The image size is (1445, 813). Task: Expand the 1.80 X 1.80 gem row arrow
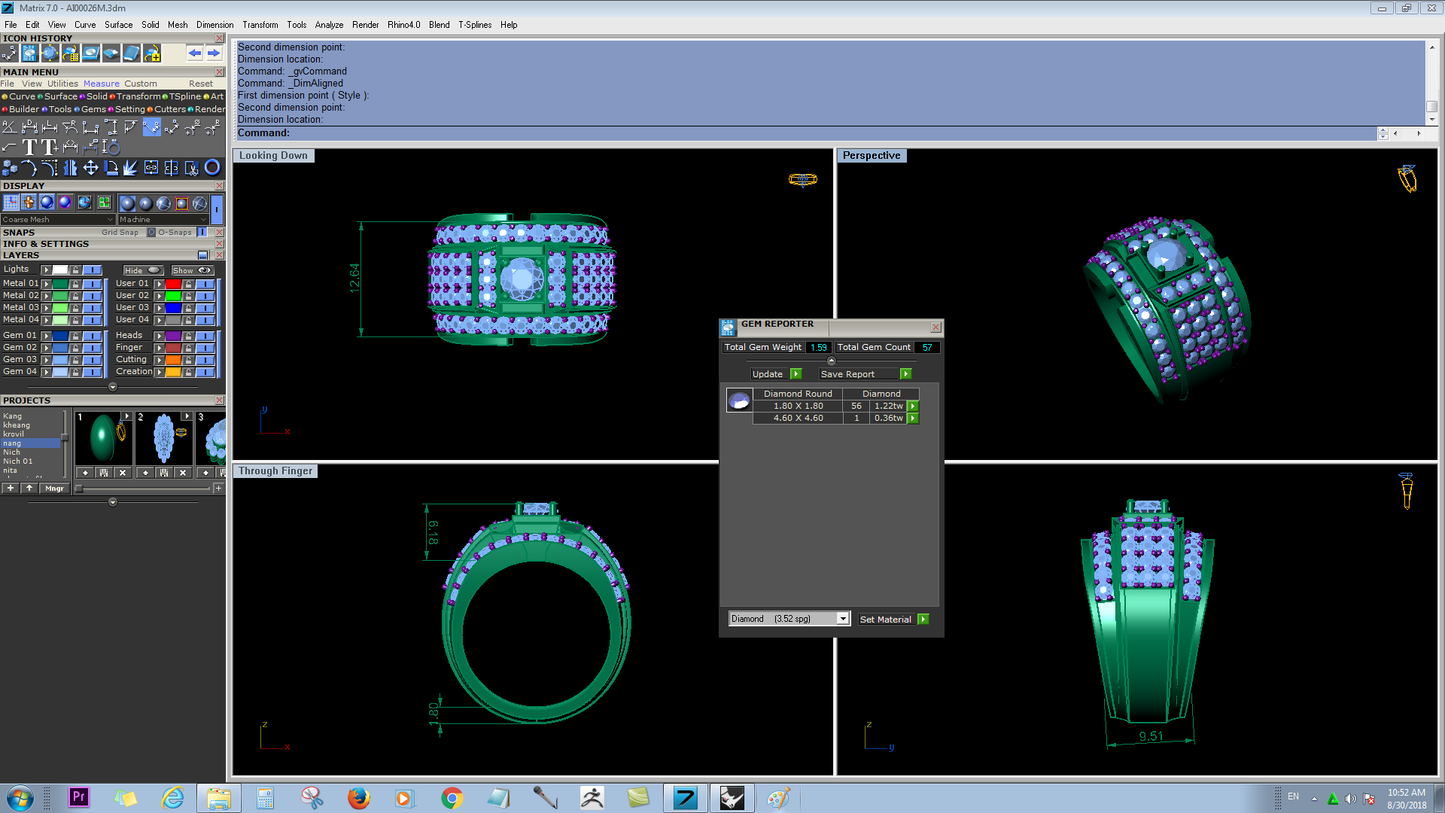coord(913,406)
